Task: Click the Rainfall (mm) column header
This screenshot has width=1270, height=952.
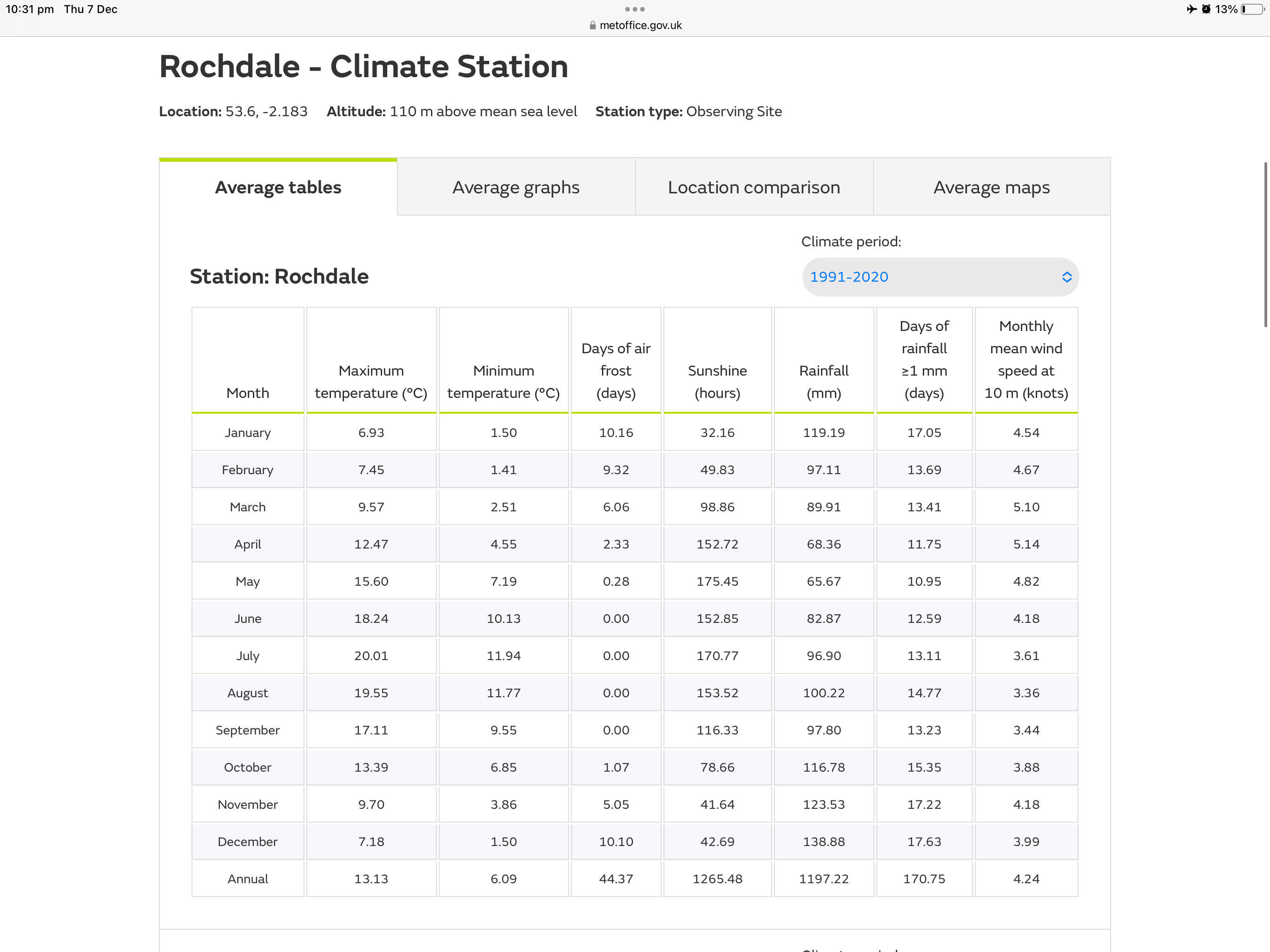Action: [x=823, y=382]
